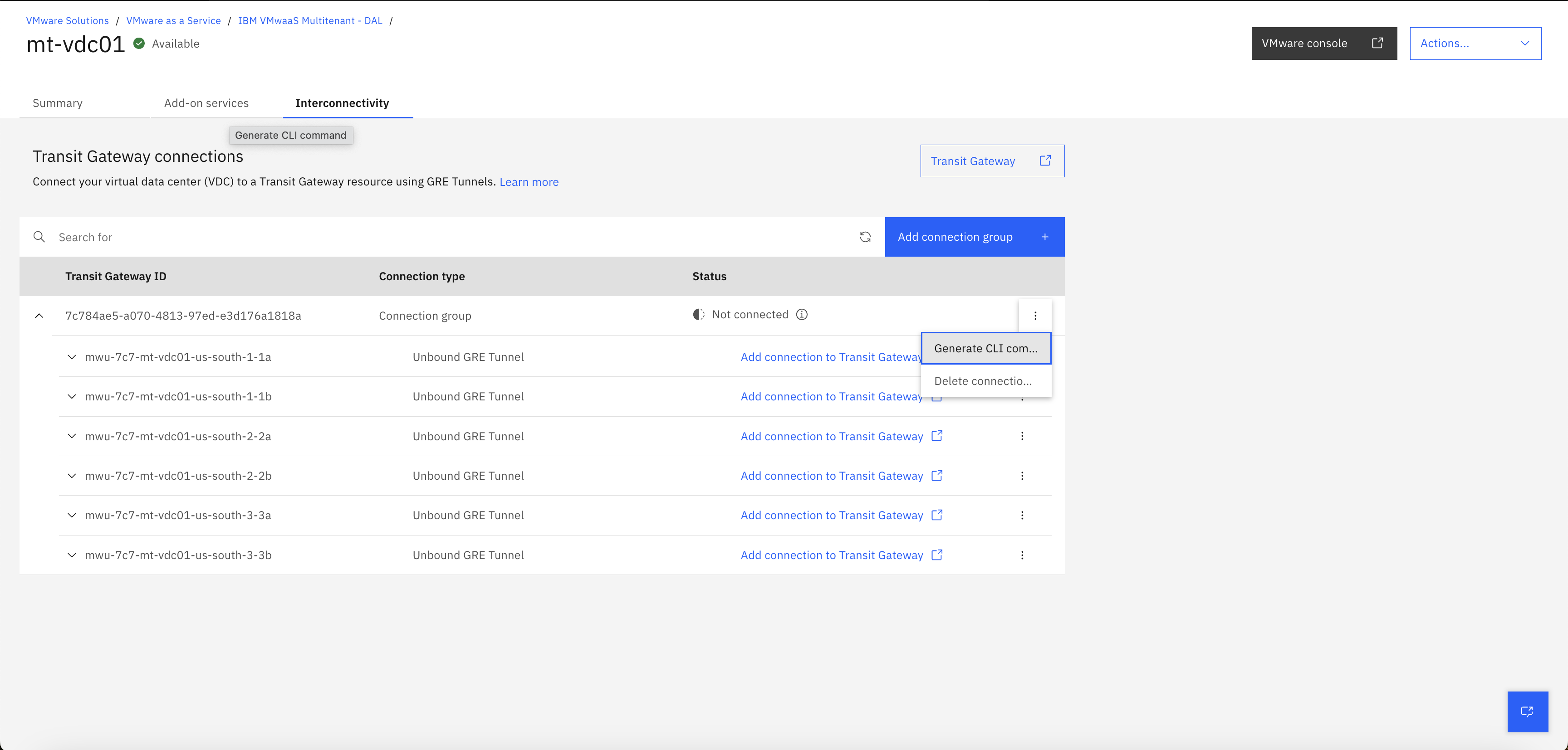Image resolution: width=1568 pixels, height=750 pixels.
Task: Click the connection group overflow menu icon
Action: coord(1035,316)
